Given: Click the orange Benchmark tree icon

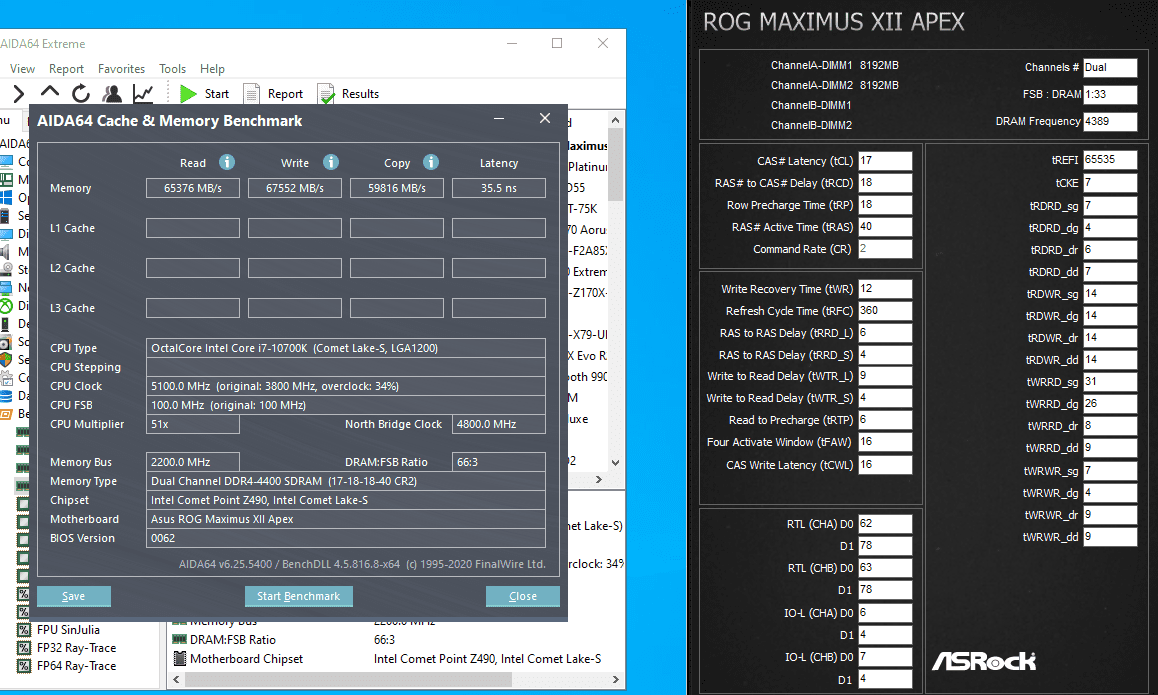Looking at the screenshot, I should coord(6,414).
